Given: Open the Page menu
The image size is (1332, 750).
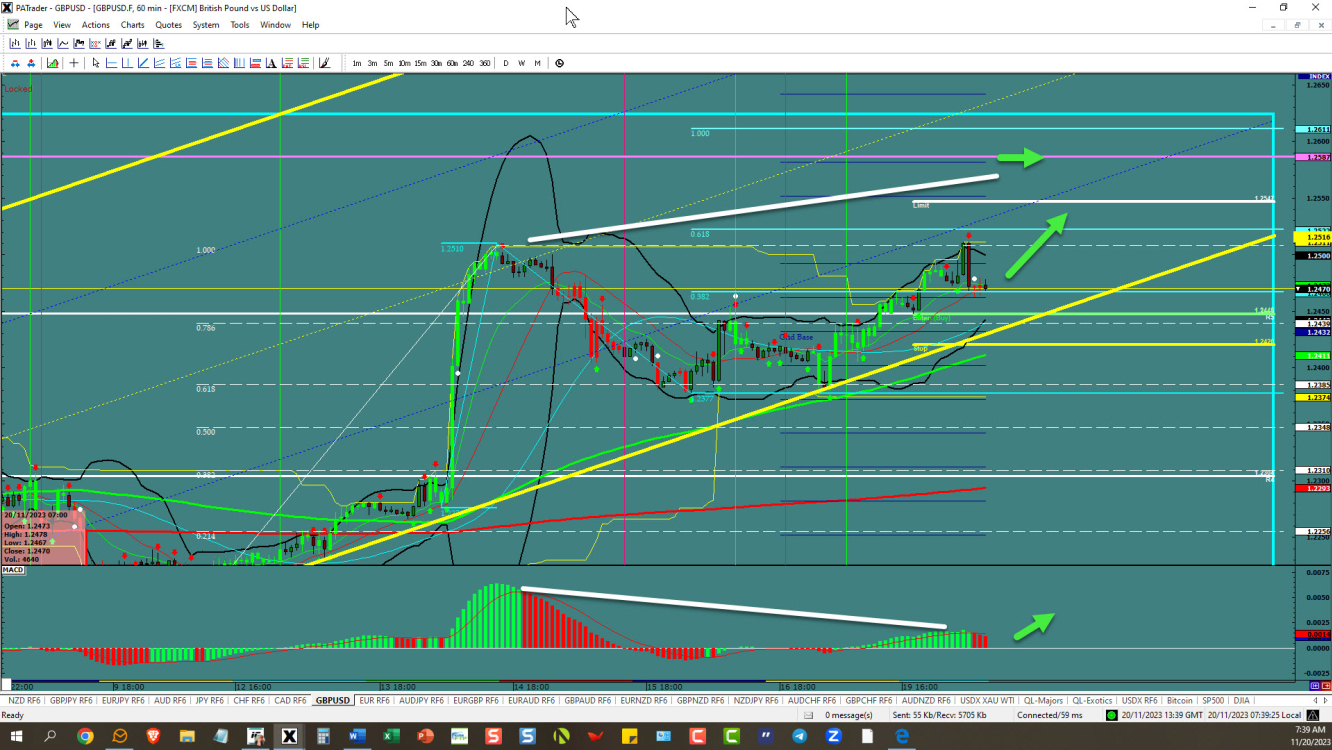Looking at the screenshot, I should pyautogui.click(x=33, y=25).
